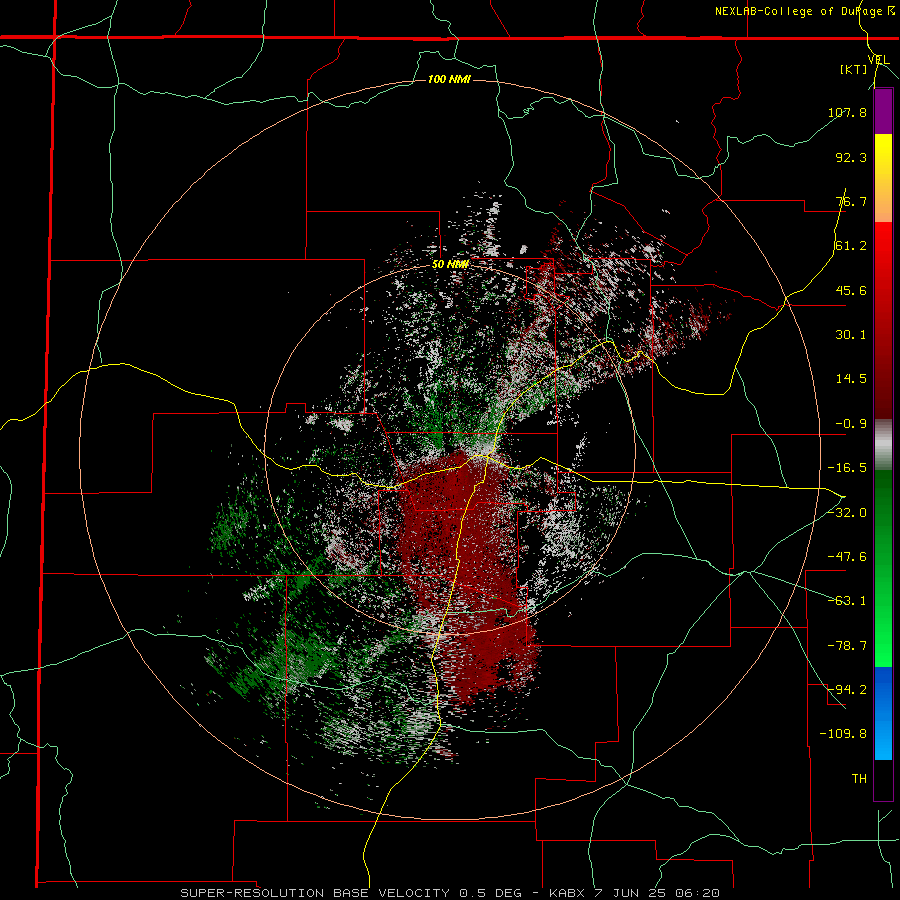Click the TH legend label
The width and height of the screenshot is (900, 900).
[x=859, y=779]
